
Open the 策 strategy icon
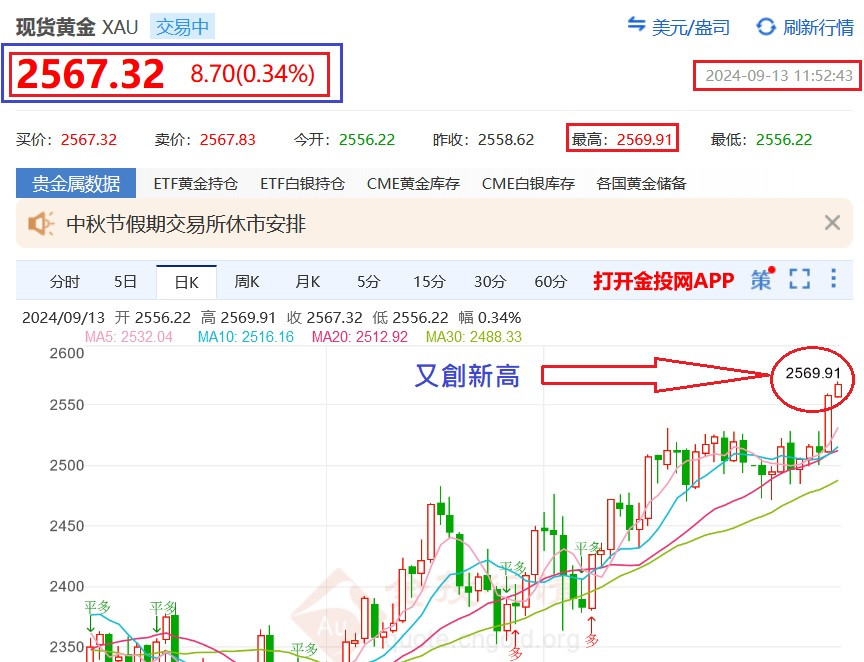click(763, 279)
